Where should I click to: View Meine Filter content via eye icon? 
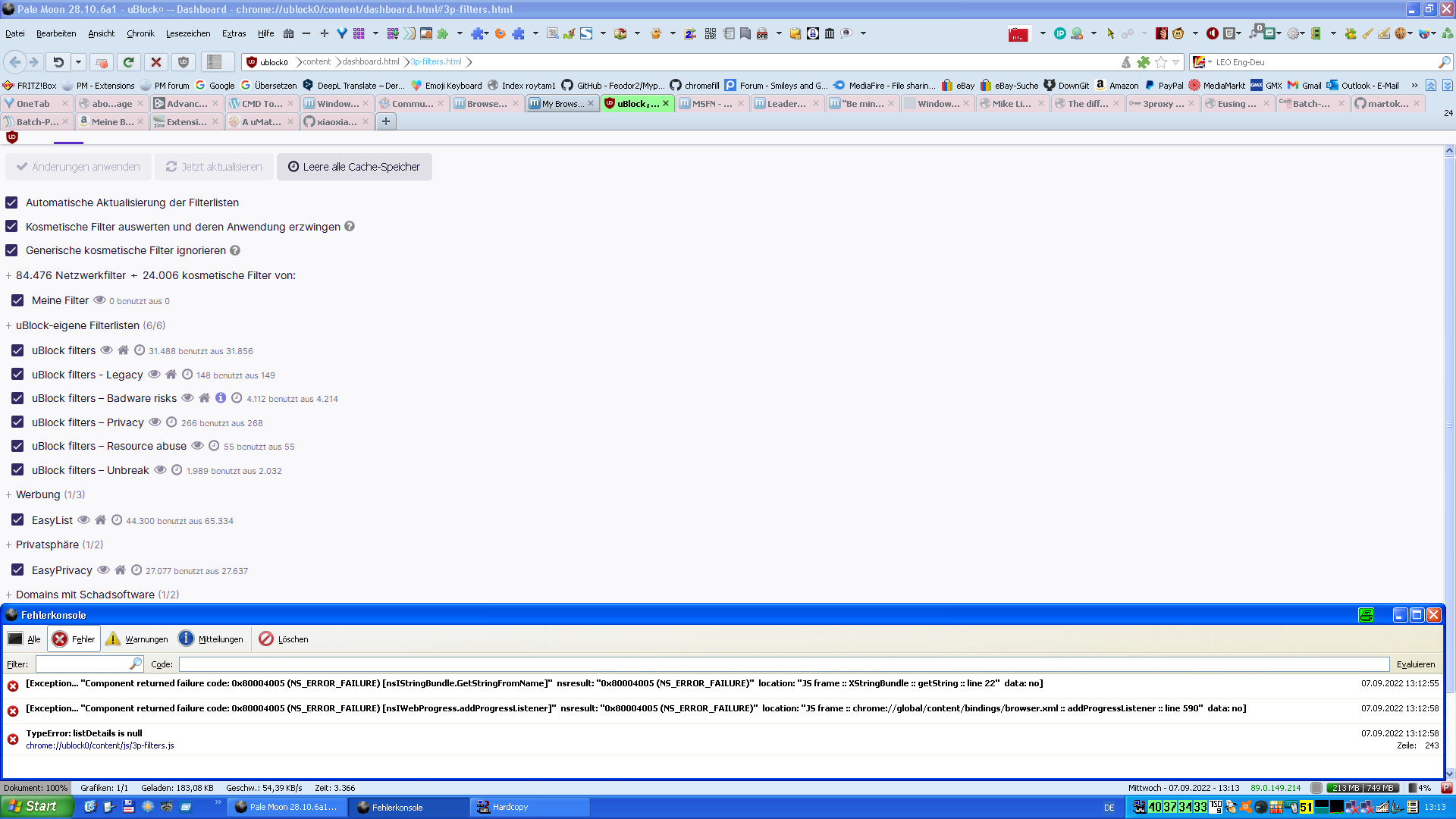click(99, 300)
